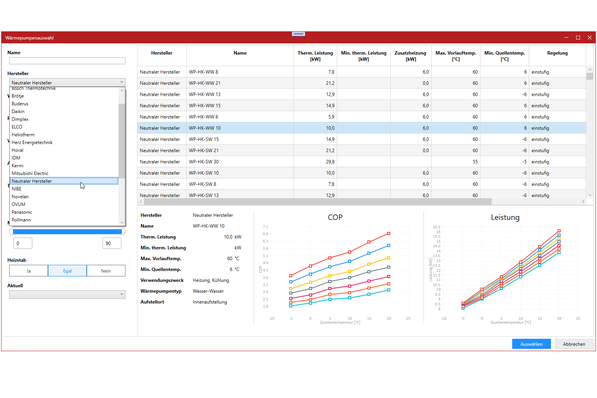Screen dimensions: 597x398
Task: Click the Auswählen button
Action: click(x=531, y=344)
